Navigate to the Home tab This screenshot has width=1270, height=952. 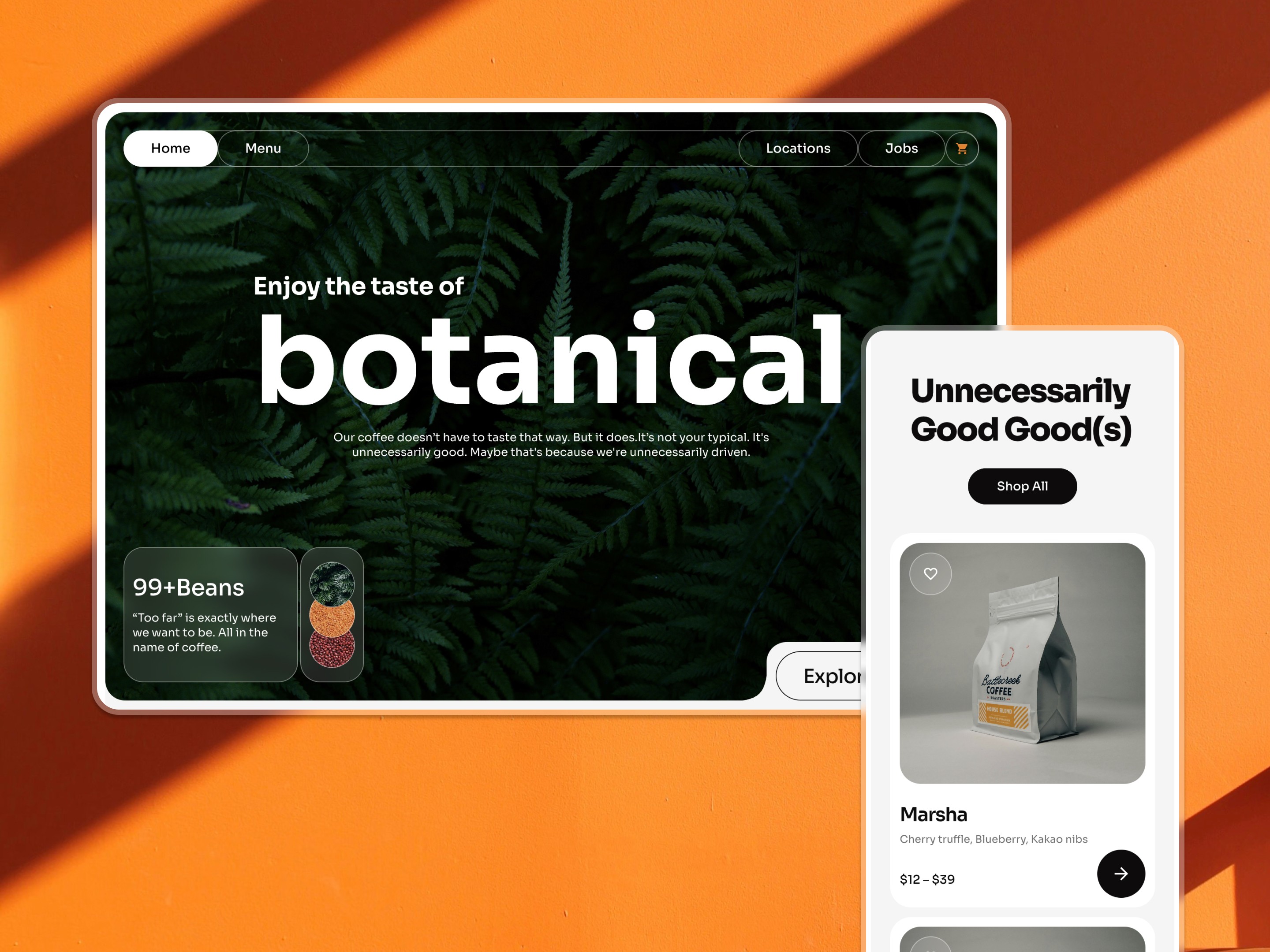[x=170, y=148]
